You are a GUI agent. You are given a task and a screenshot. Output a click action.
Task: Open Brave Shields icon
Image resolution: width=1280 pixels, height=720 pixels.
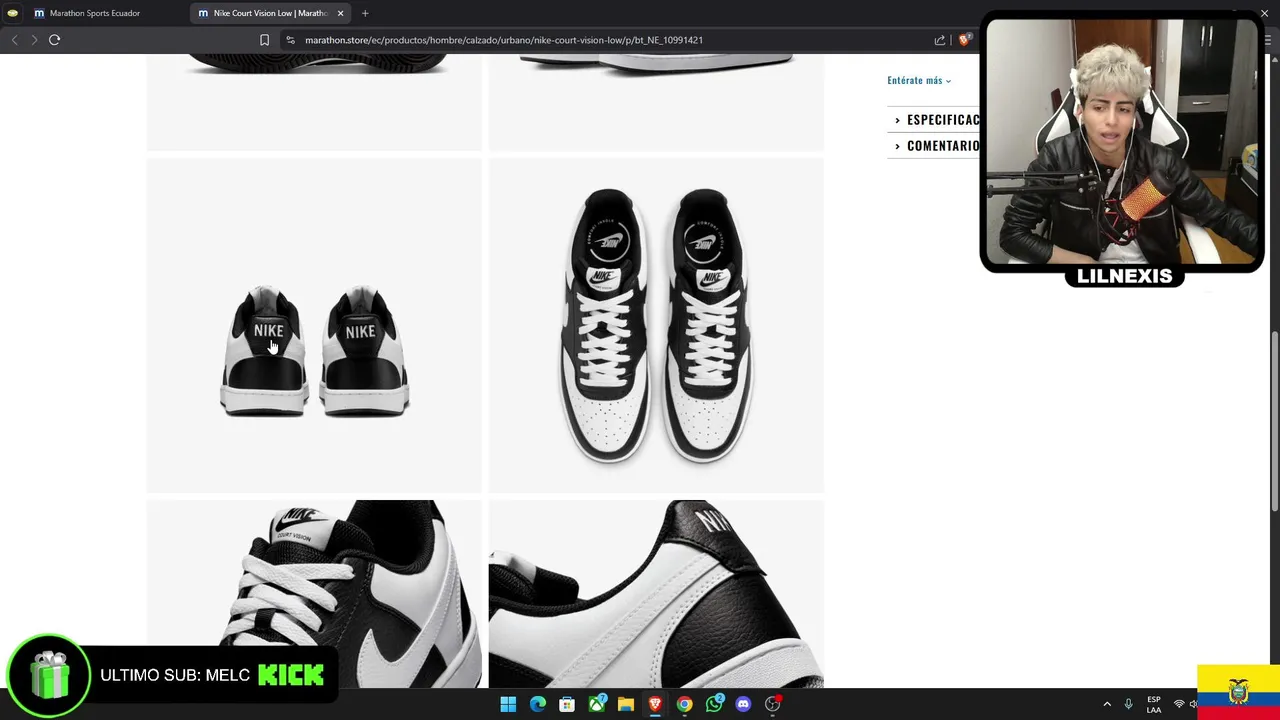964,40
